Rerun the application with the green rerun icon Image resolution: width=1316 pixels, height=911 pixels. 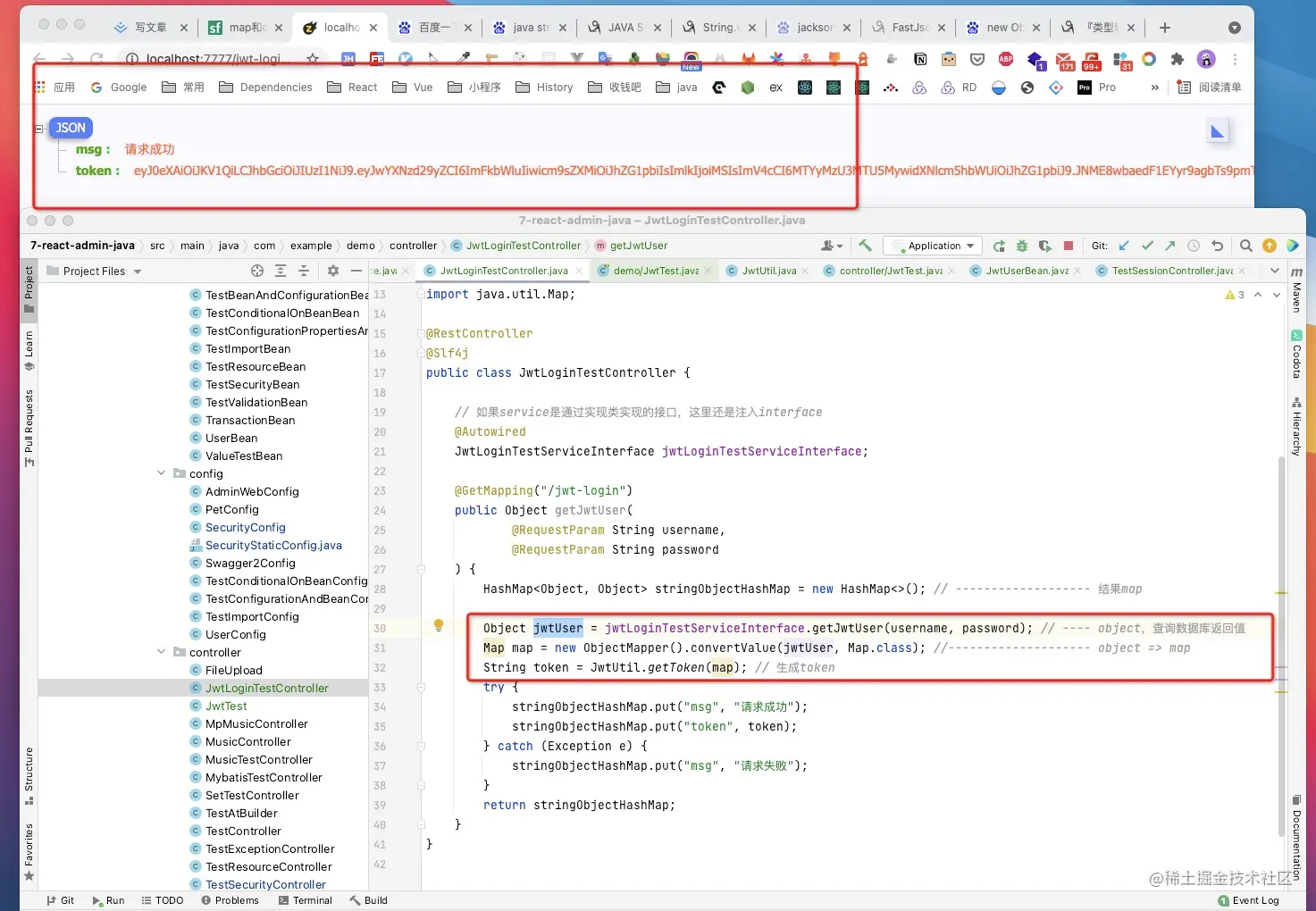pos(999,246)
